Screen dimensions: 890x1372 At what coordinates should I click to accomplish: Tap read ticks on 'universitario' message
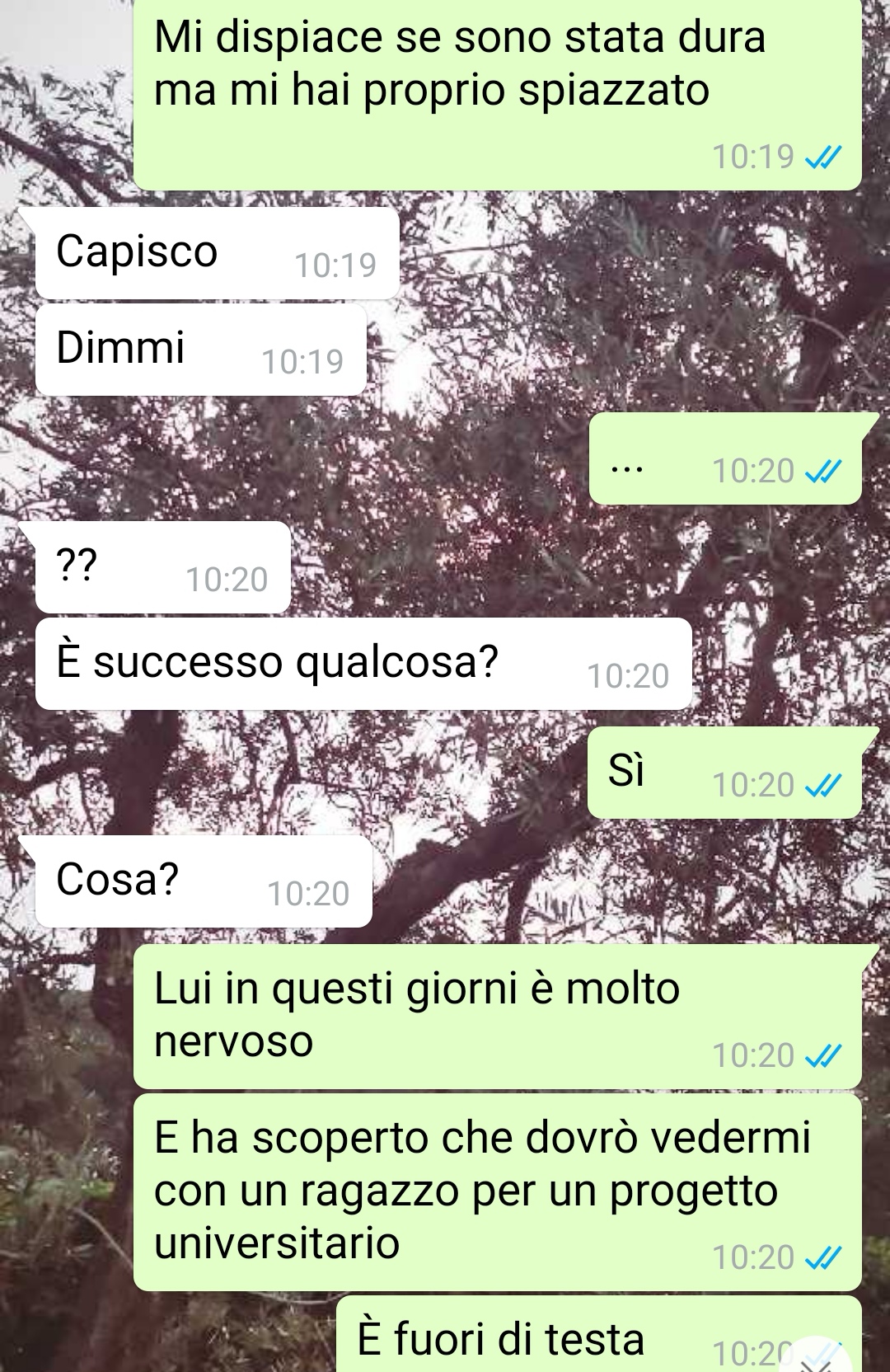coord(822,1258)
